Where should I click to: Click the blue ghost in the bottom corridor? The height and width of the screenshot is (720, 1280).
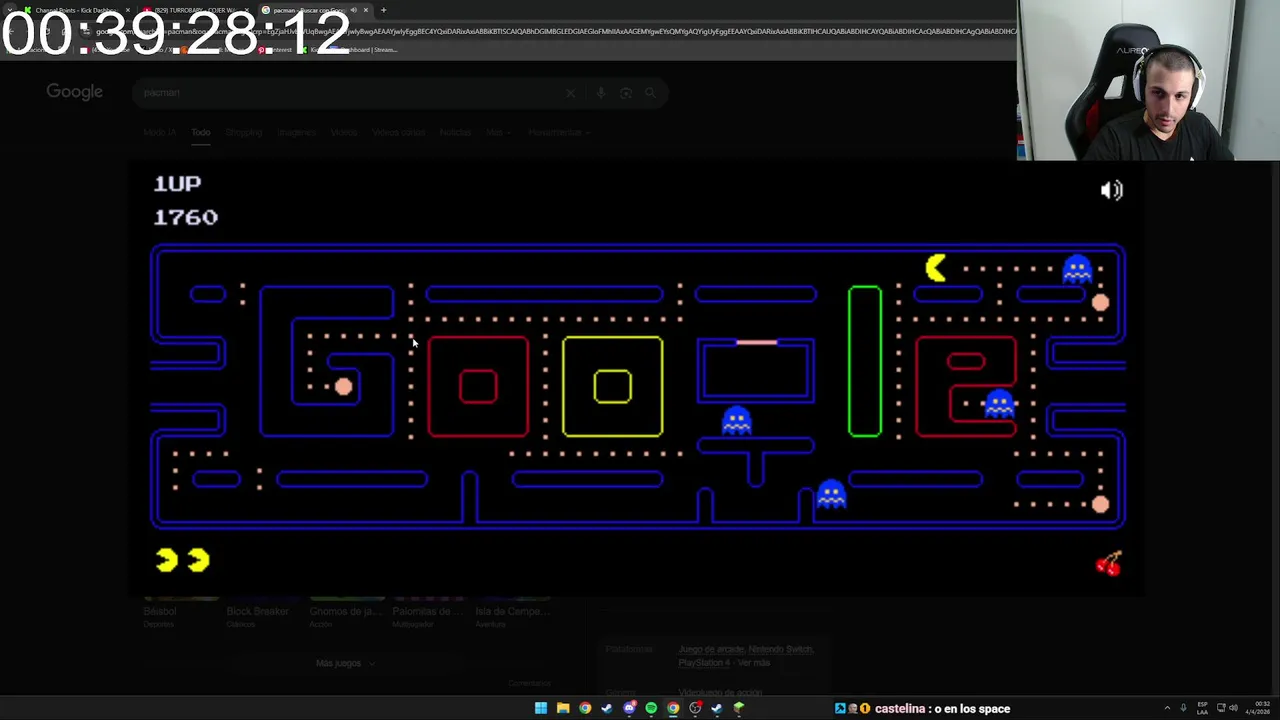point(831,494)
